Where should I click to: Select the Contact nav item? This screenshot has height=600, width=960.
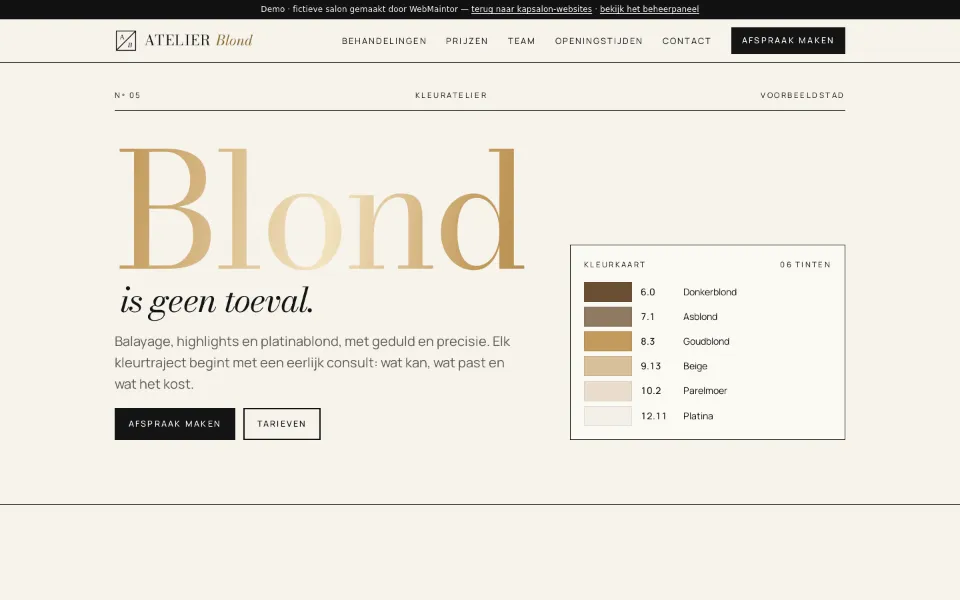tap(686, 41)
